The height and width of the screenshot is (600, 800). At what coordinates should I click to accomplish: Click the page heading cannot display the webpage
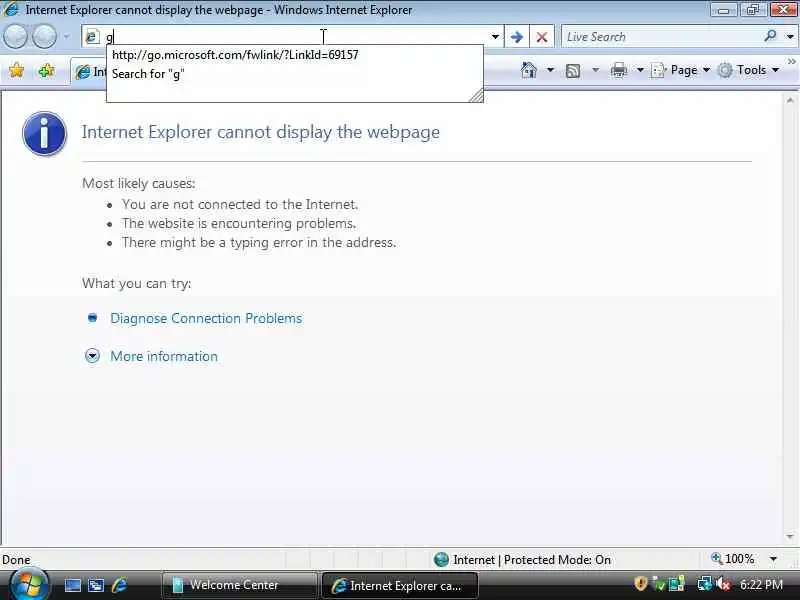tap(261, 132)
